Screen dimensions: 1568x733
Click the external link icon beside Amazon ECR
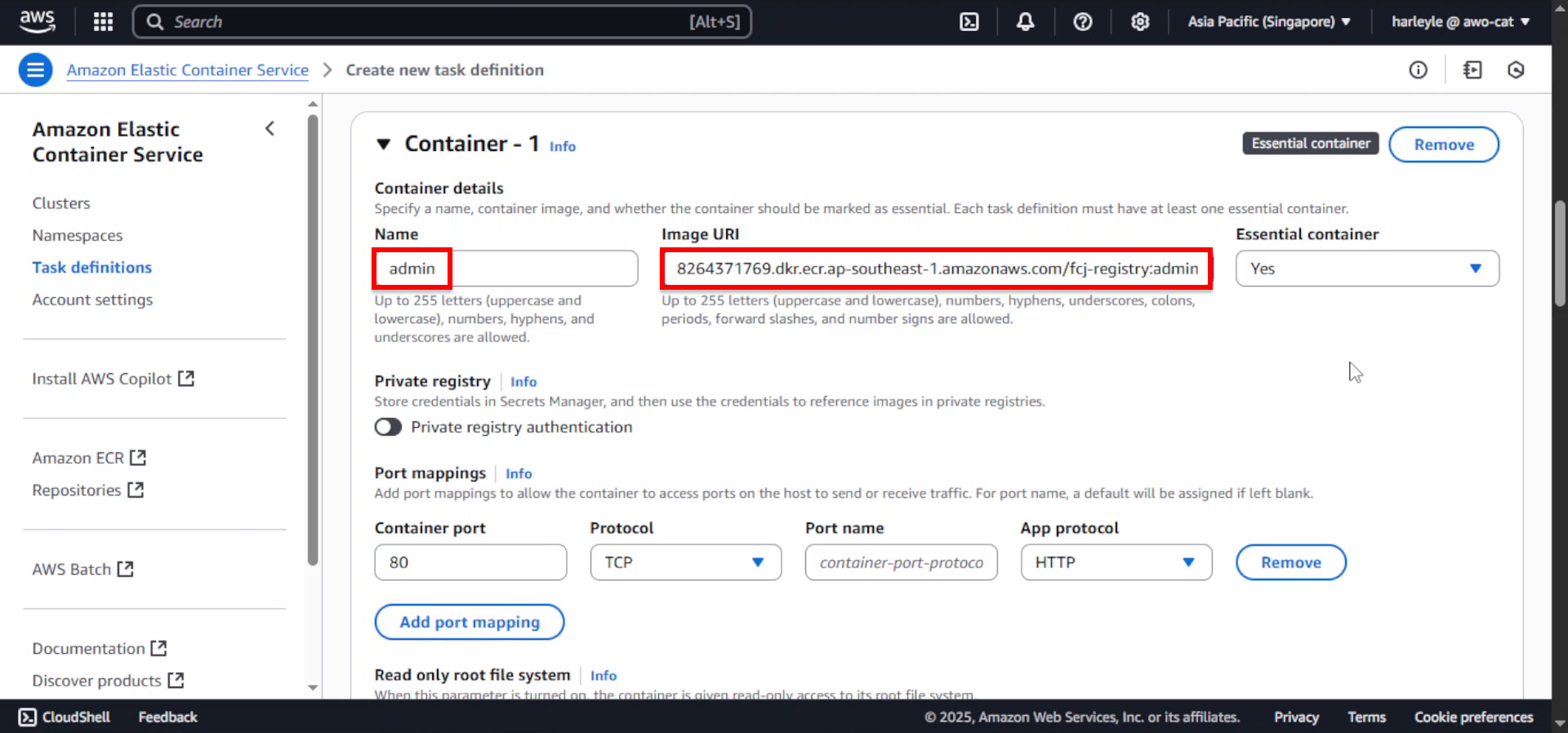coord(138,458)
